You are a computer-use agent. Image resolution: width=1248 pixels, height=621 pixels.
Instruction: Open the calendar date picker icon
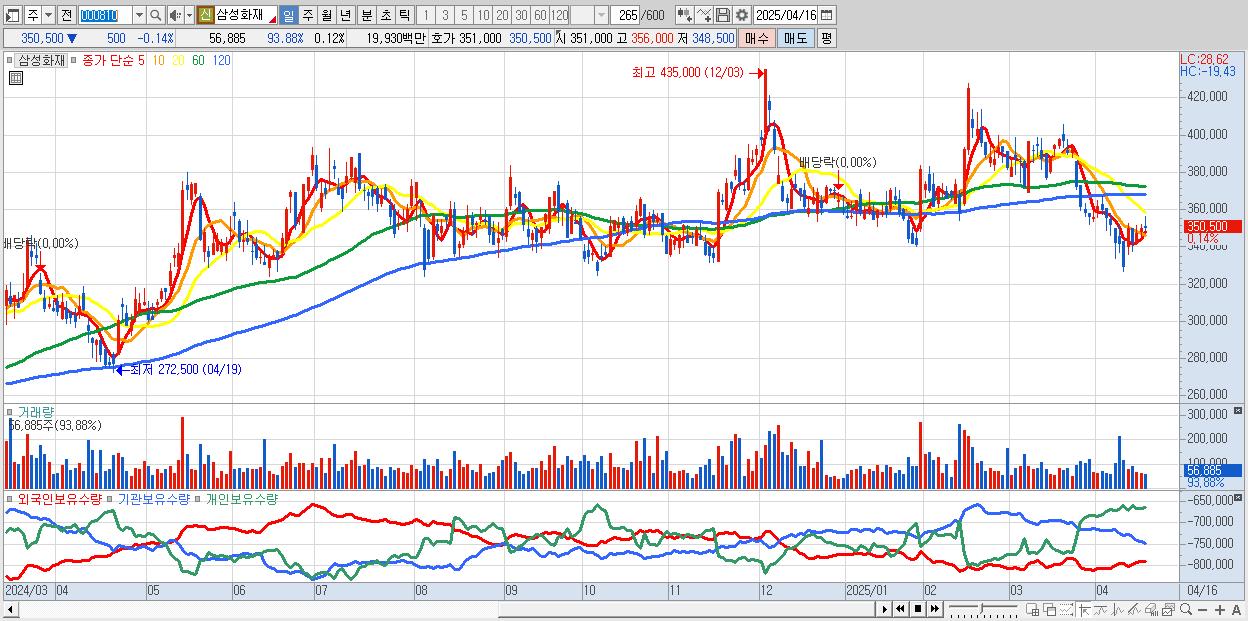click(826, 15)
